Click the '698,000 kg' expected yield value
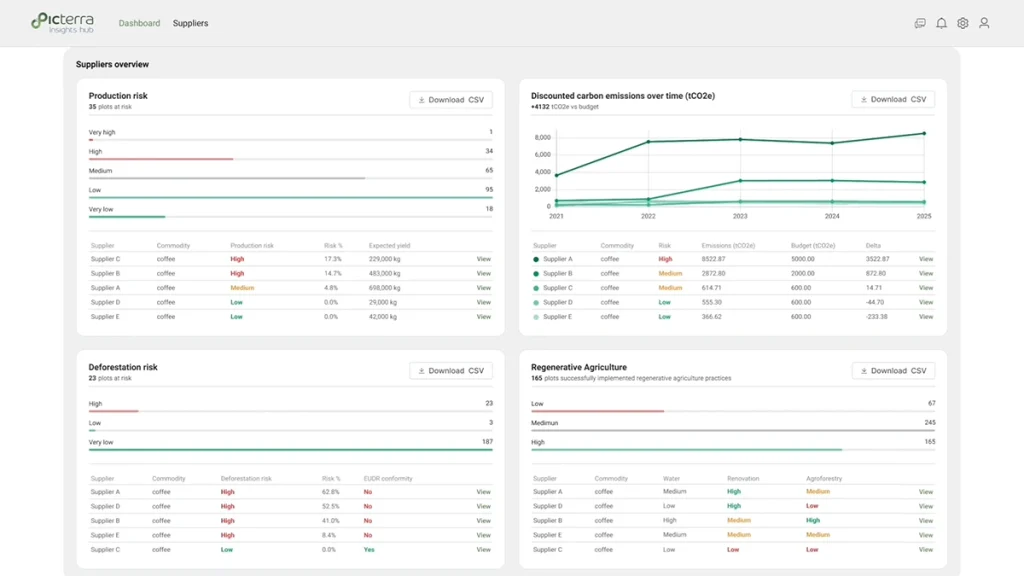Screen dimensions: 1024x576 (385, 288)
